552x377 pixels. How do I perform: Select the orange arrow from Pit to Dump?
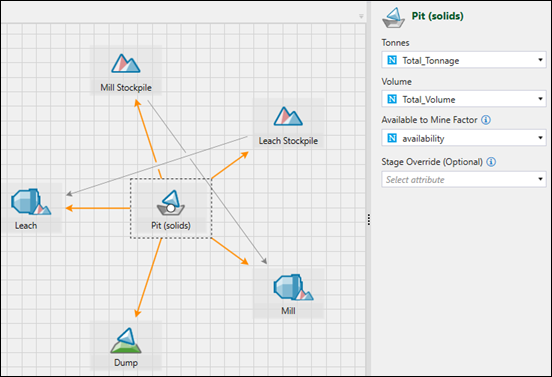click(x=148, y=278)
